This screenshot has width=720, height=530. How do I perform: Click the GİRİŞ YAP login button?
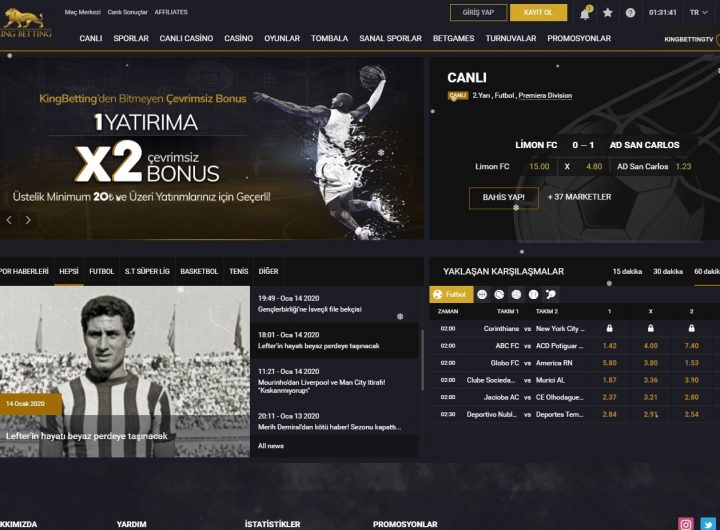click(x=478, y=12)
